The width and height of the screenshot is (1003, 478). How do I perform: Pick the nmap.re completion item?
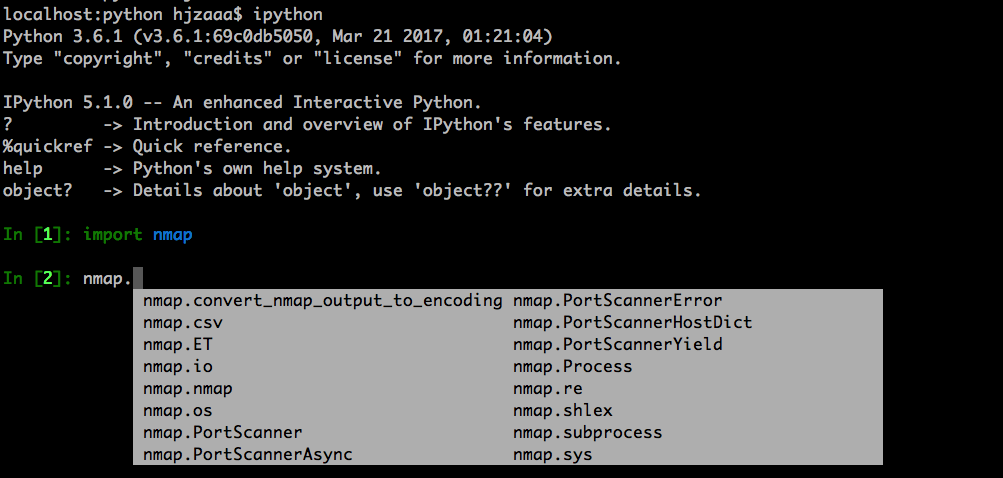coord(547,388)
